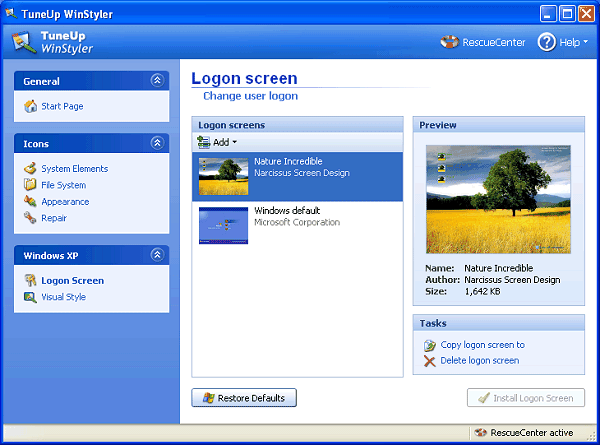600x445 pixels.
Task: Click the Logon screens panel header
Action: click(x=297, y=125)
